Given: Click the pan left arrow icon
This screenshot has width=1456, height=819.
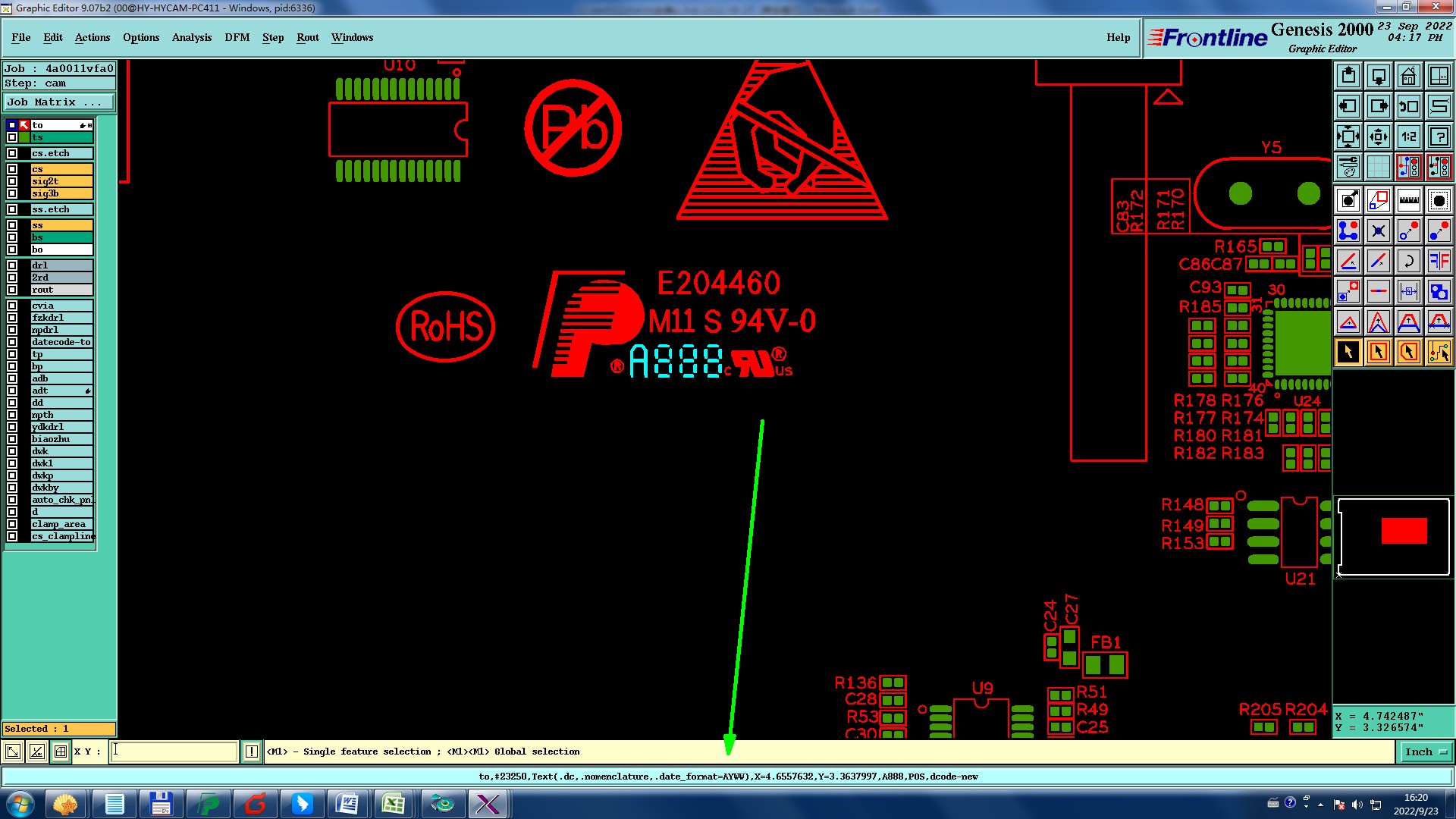Looking at the screenshot, I should (1348, 106).
